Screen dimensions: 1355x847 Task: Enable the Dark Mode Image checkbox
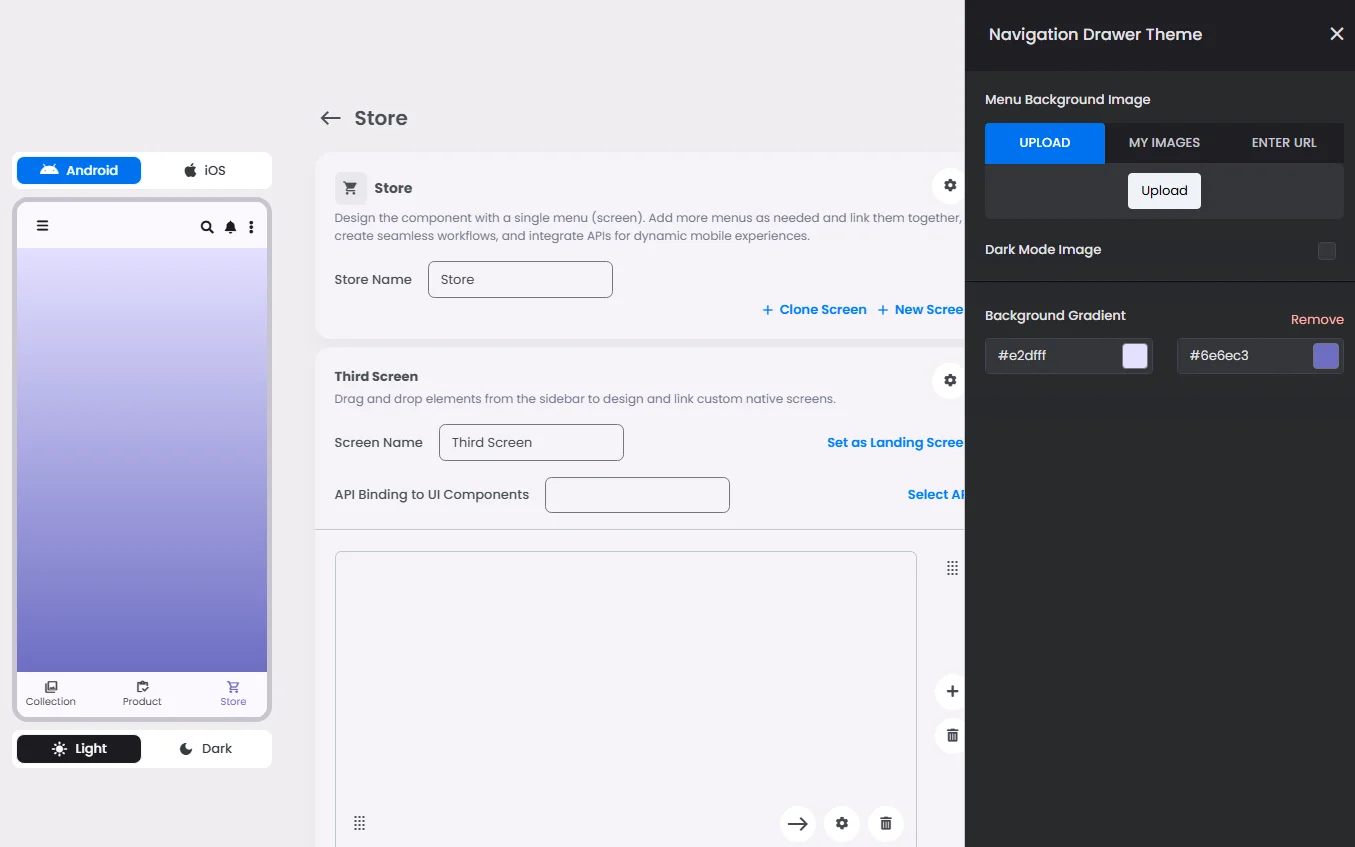coord(1326,250)
